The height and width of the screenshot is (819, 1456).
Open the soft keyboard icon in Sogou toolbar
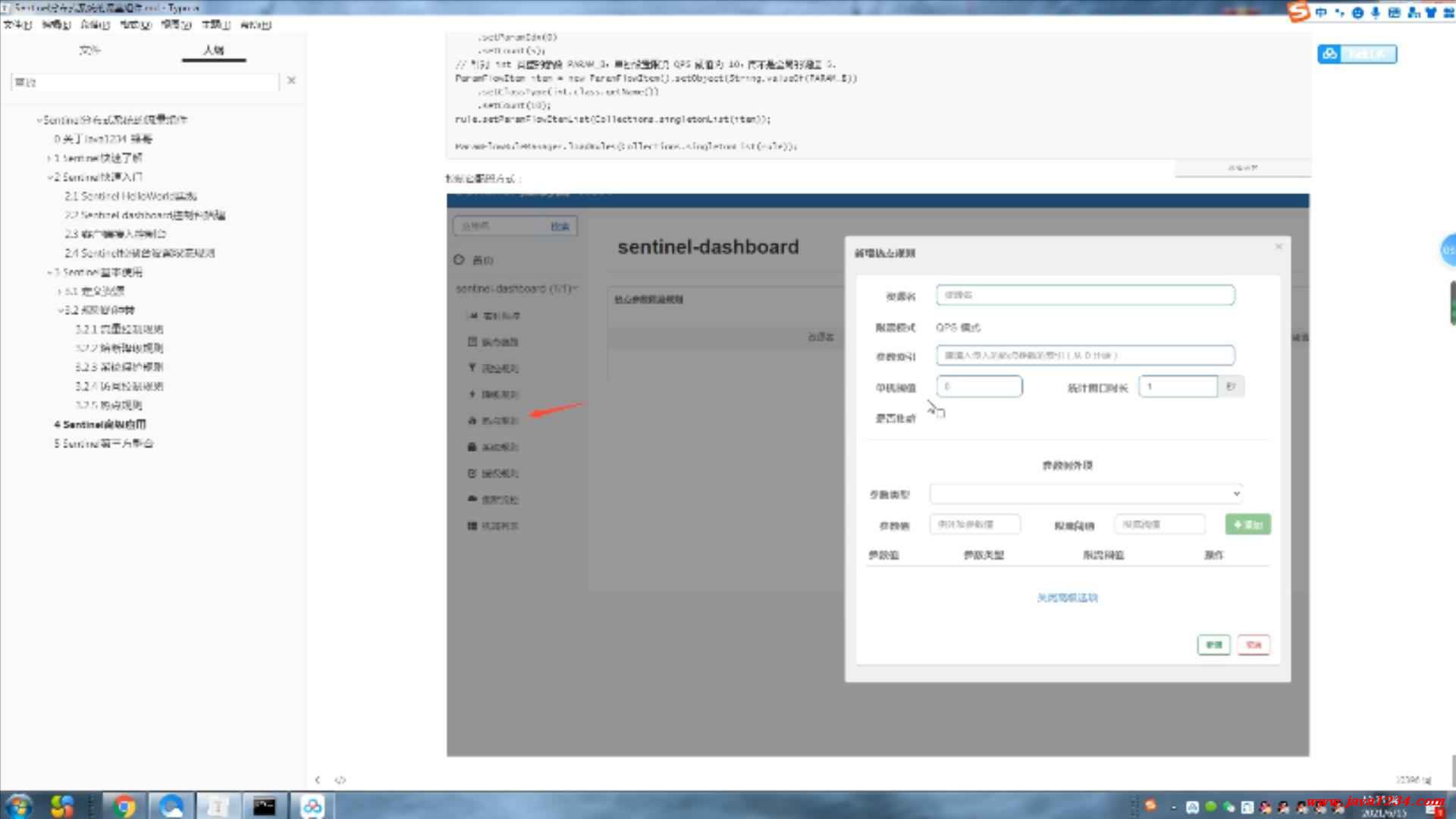(x=1394, y=13)
